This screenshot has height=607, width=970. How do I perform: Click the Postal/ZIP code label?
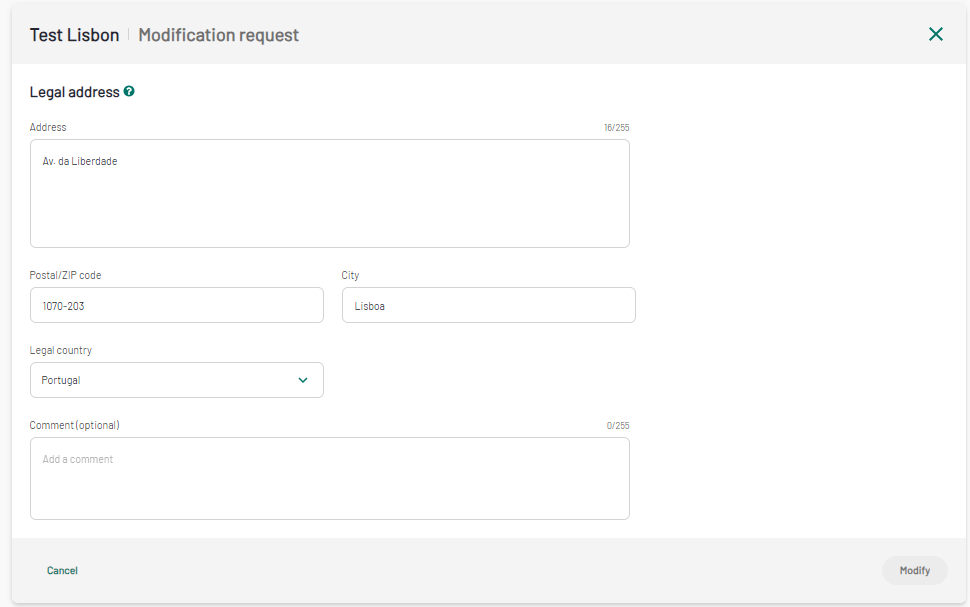pyautogui.click(x=65, y=275)
